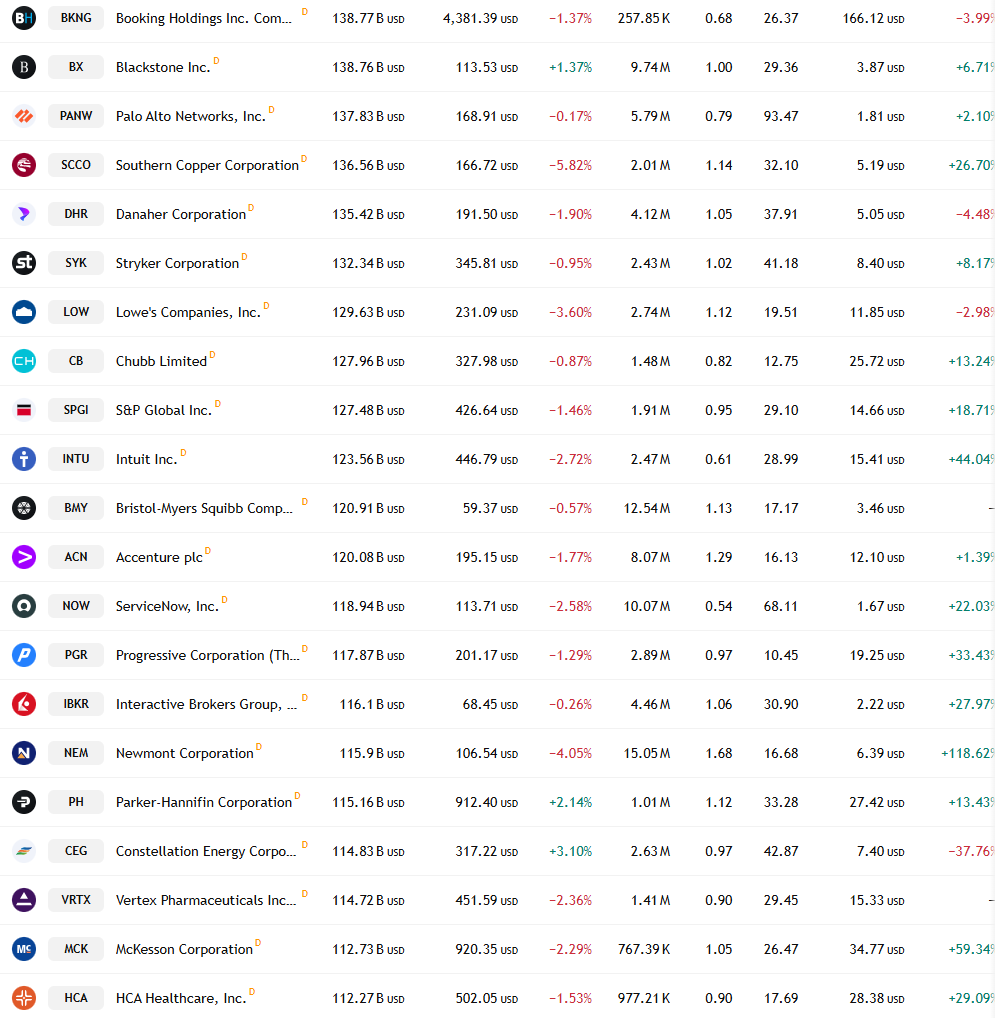Screen dimensions: 995x1018
Task: Select the IBKR ticker badge
Action: click(x=76, y=704)
